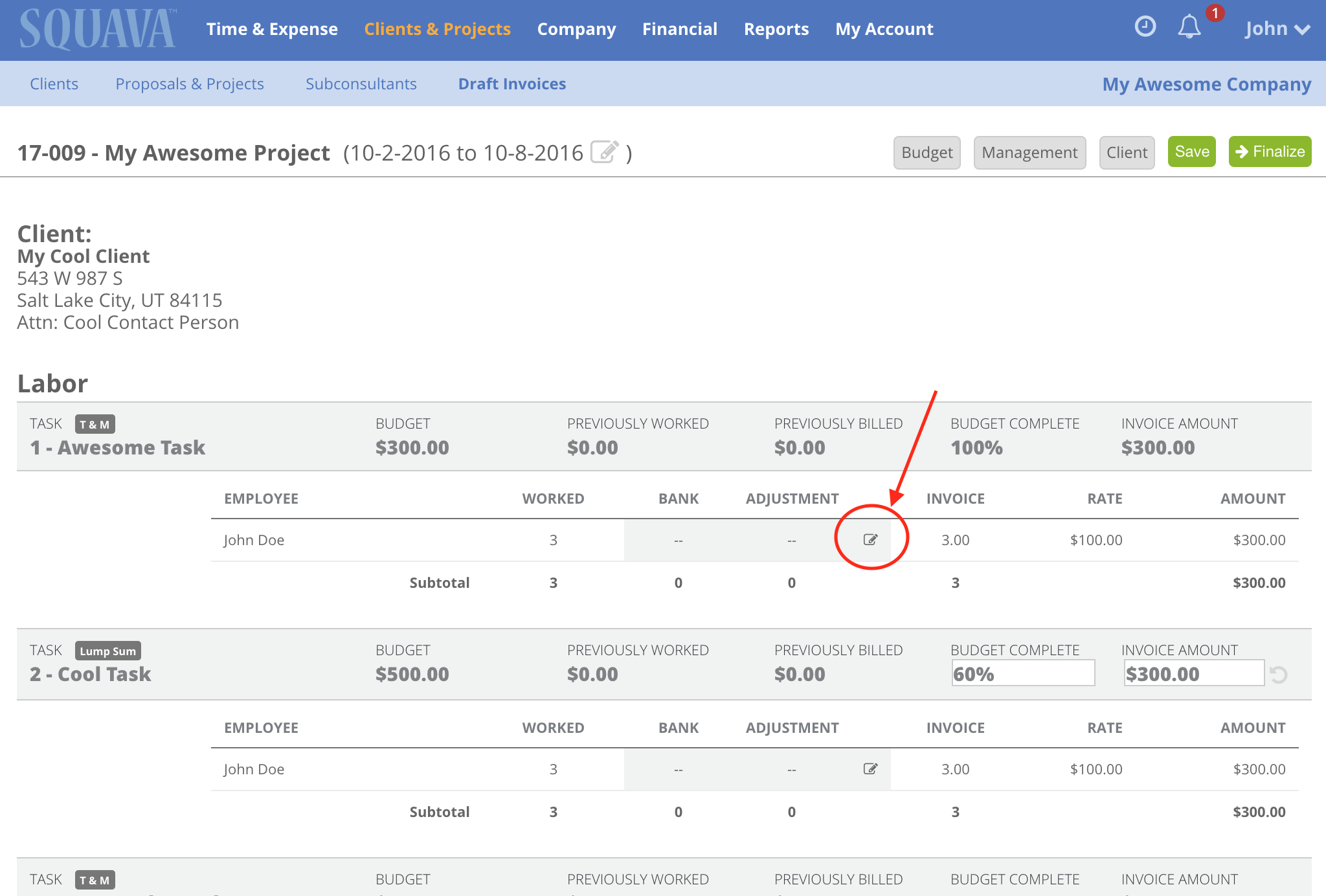
Task: Click the Management button
Action: 1029,152
